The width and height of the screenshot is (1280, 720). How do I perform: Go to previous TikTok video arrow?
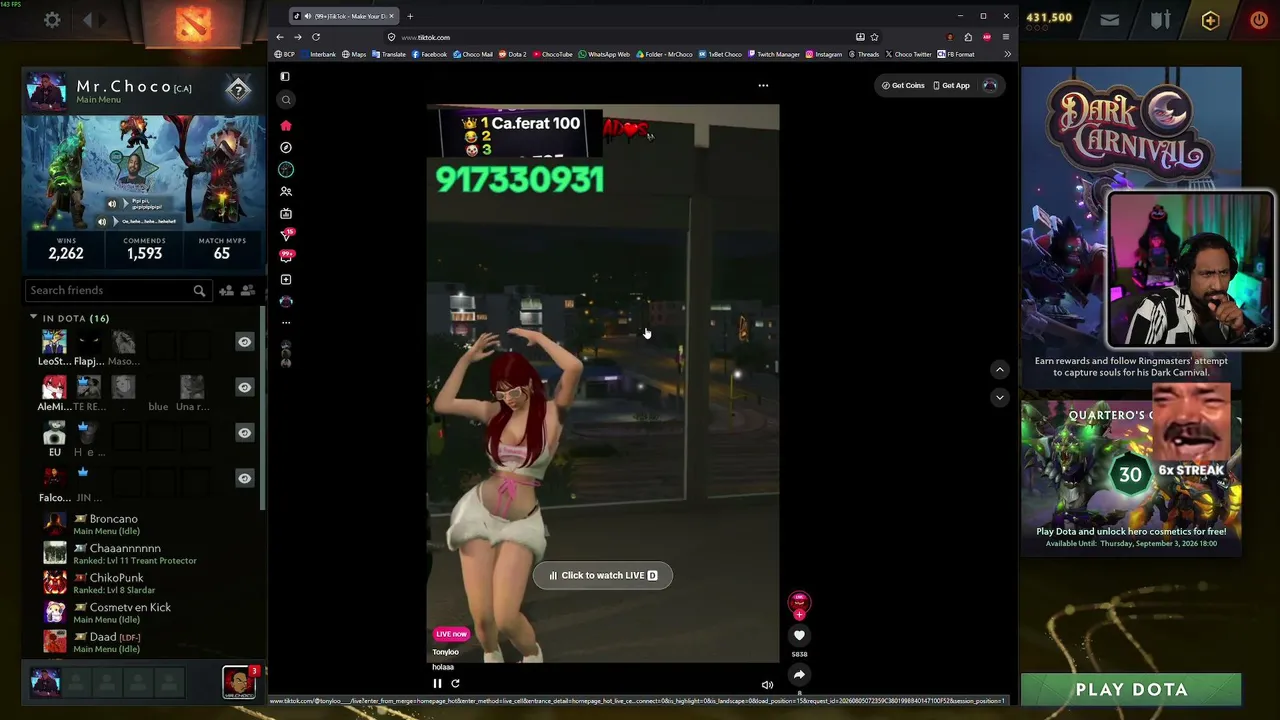pos(999,369)
